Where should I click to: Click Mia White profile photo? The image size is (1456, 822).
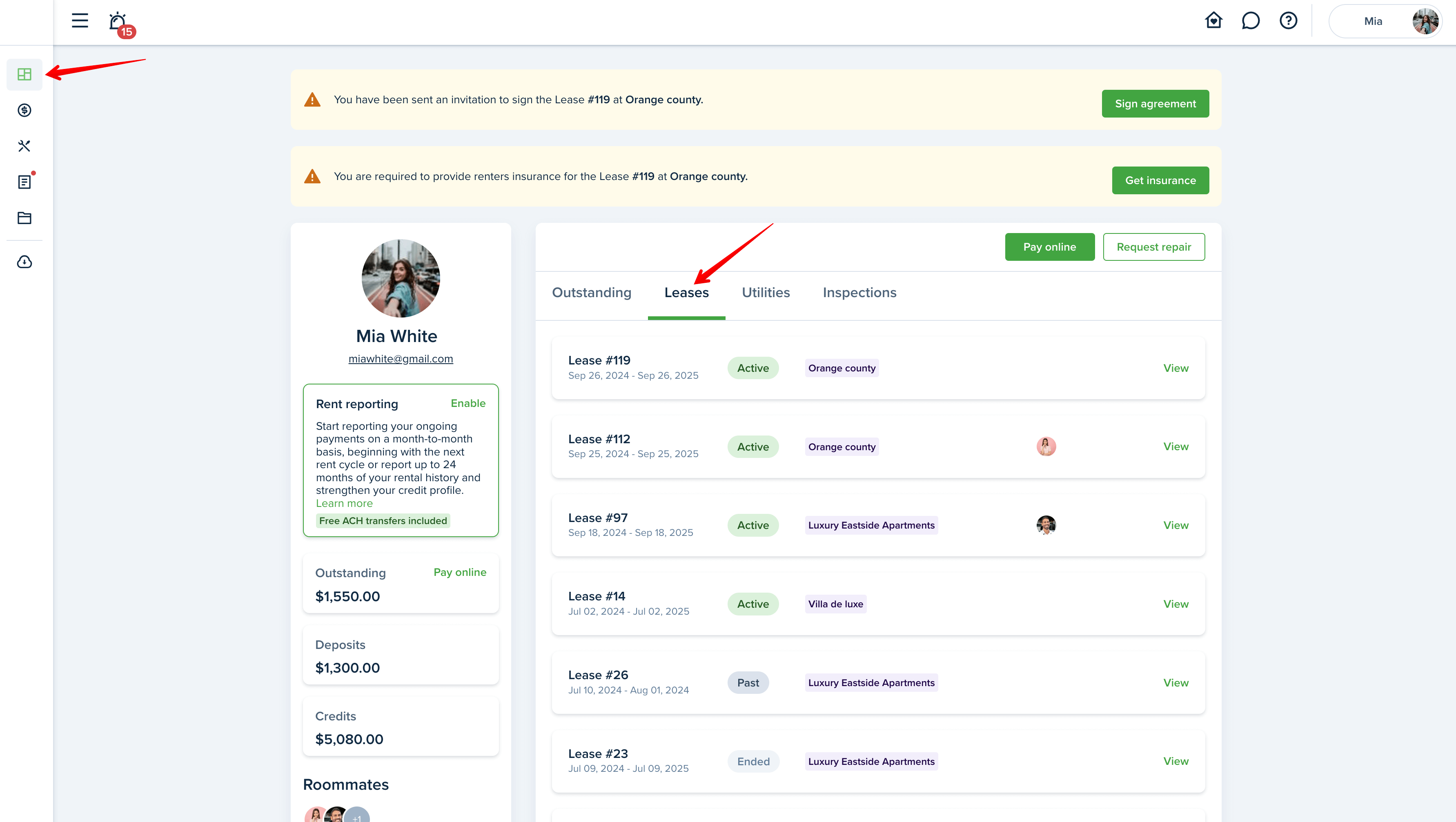click(x=400, y=278)
